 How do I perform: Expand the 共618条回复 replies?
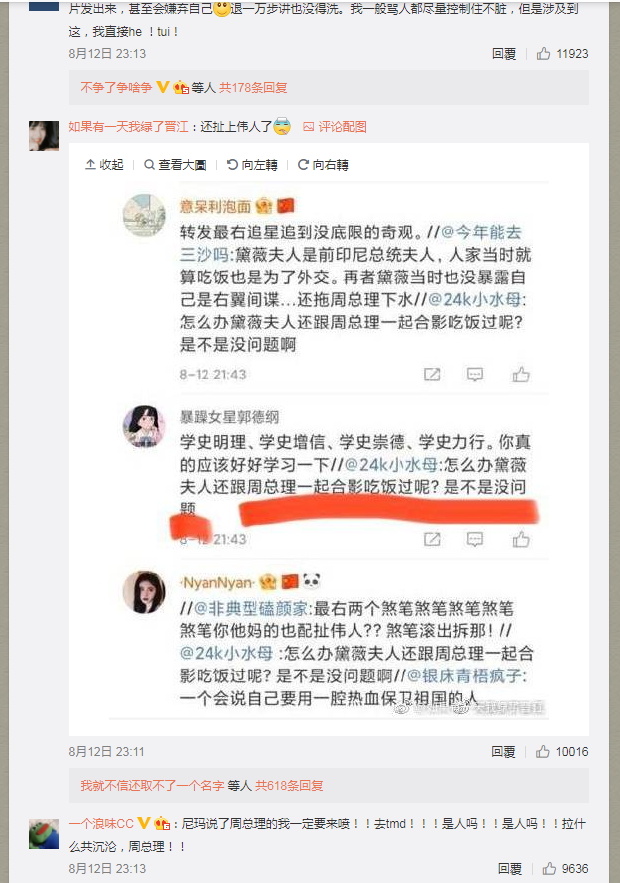click(289, 786)
